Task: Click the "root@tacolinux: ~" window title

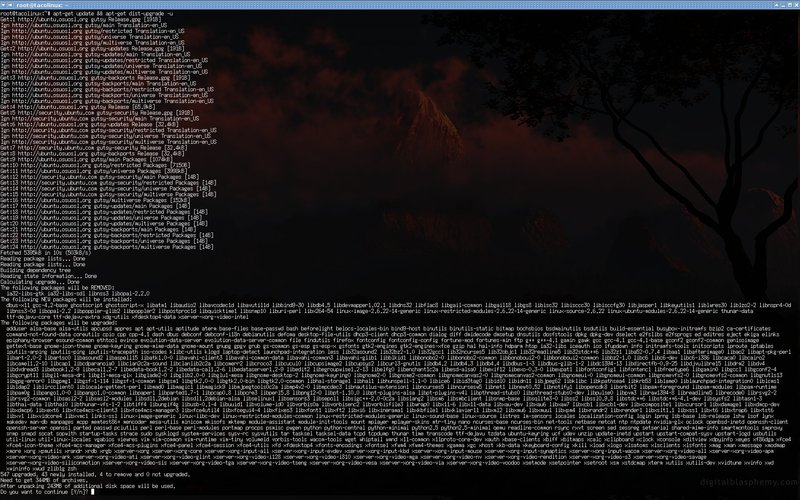Action: pyautogui.click(x=42, y=5)
